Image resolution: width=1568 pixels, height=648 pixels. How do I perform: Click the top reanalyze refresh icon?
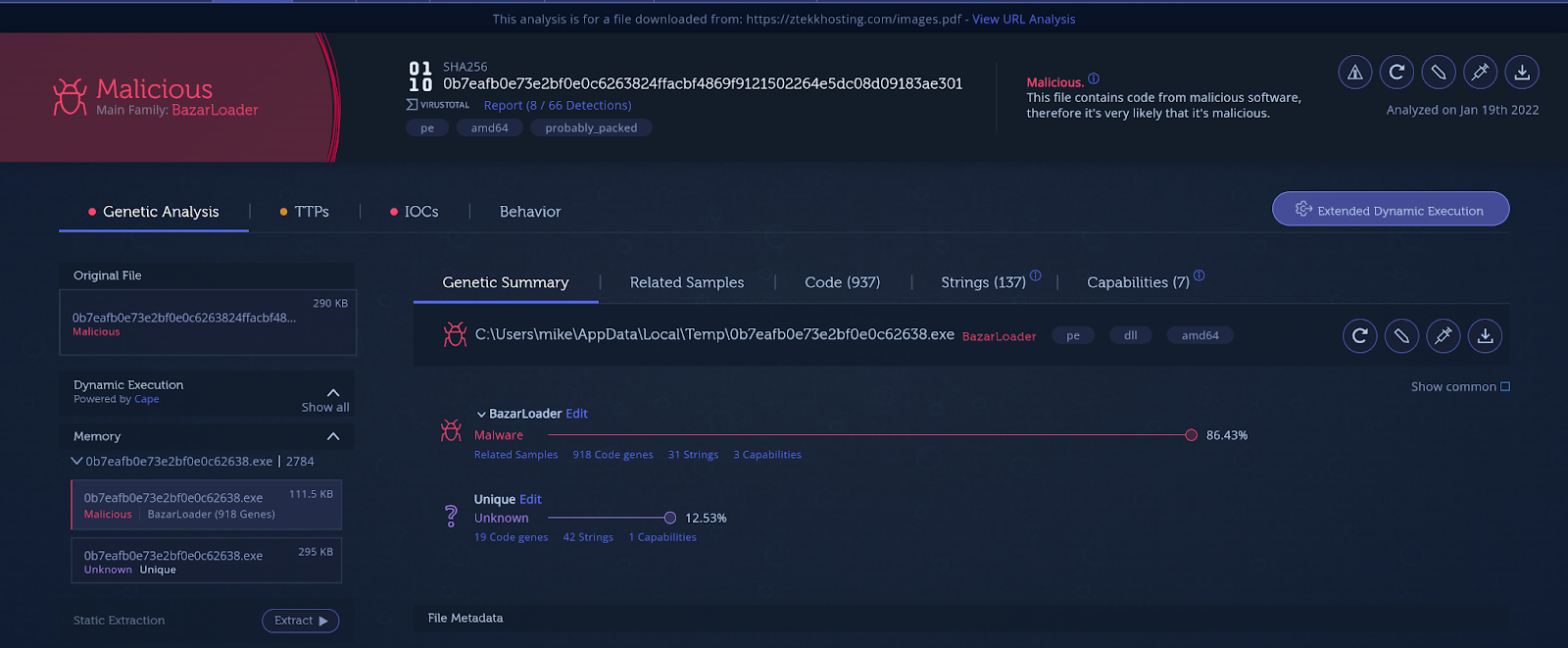point(1396,72)
